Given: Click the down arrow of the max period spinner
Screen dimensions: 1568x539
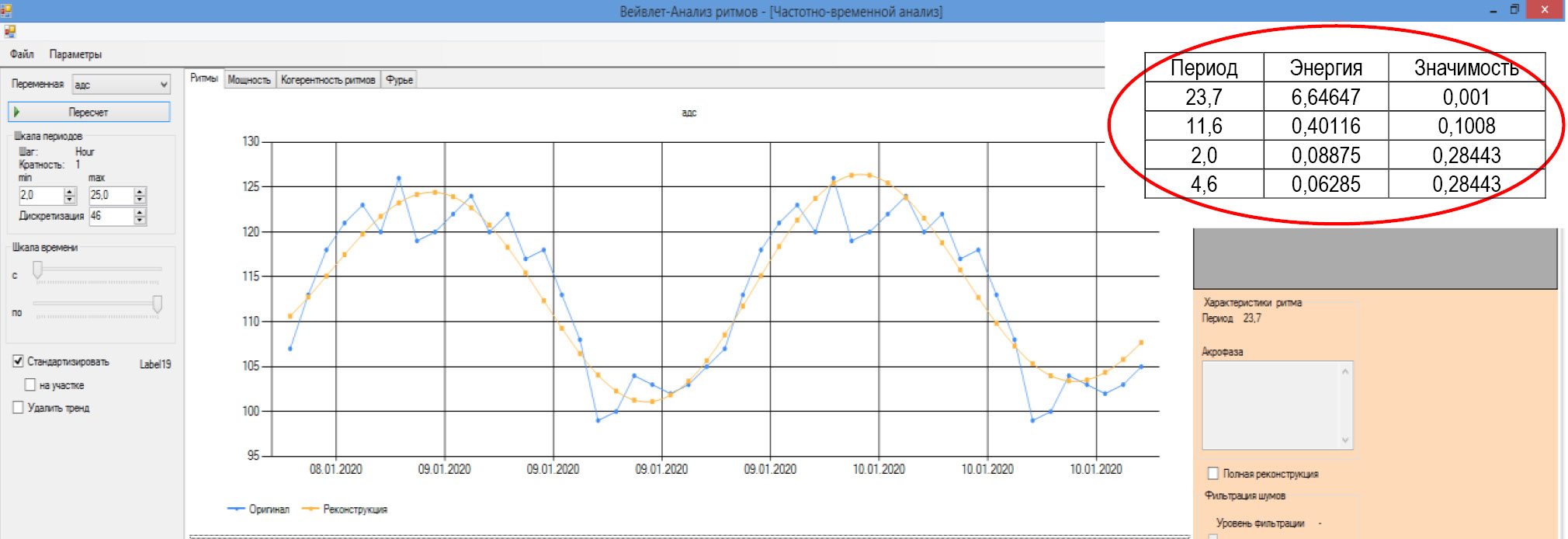Looking at the screenshot, I should tap(140, 200).
